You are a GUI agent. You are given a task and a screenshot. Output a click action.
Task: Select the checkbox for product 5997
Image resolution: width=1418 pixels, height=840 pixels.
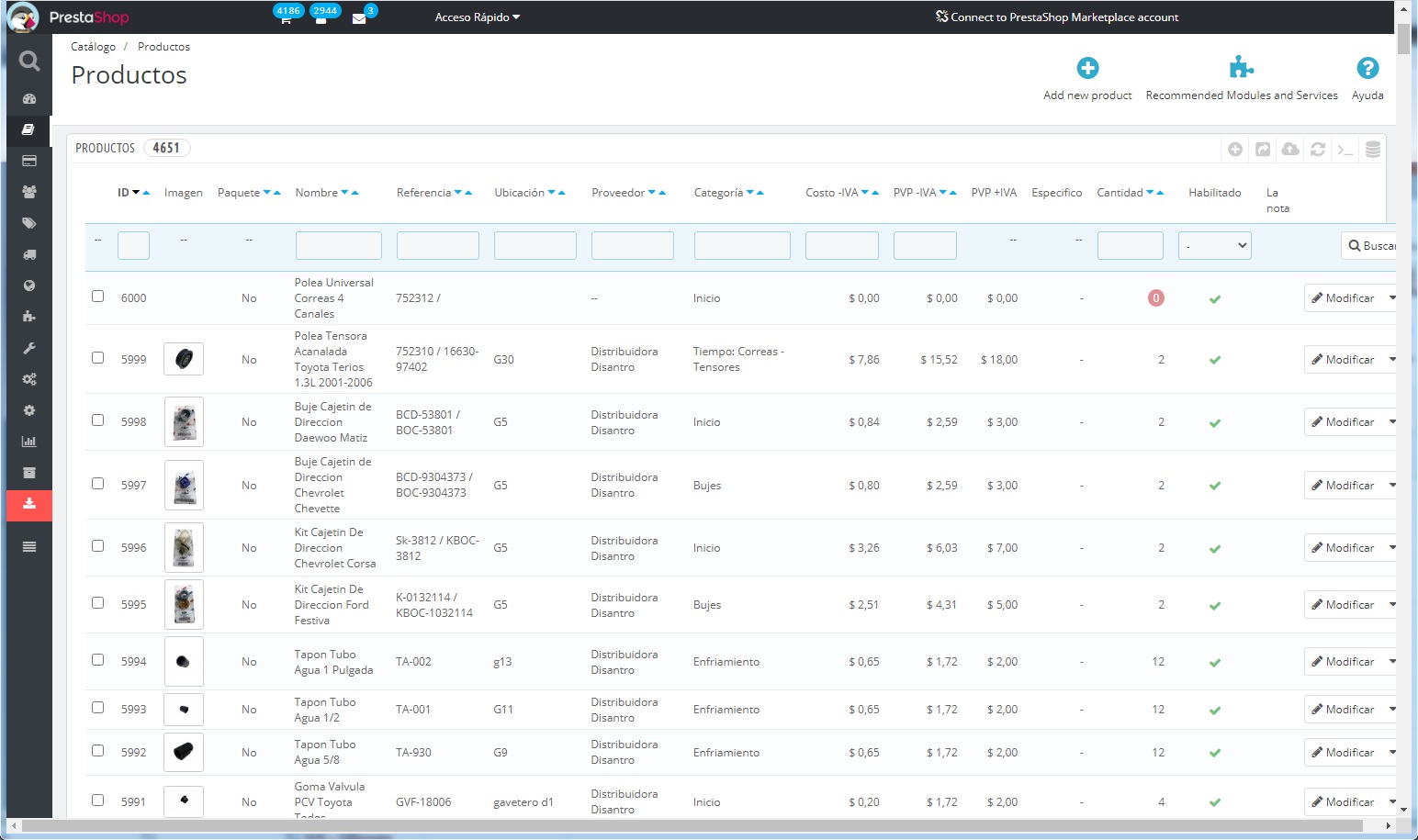click(98, 484)
